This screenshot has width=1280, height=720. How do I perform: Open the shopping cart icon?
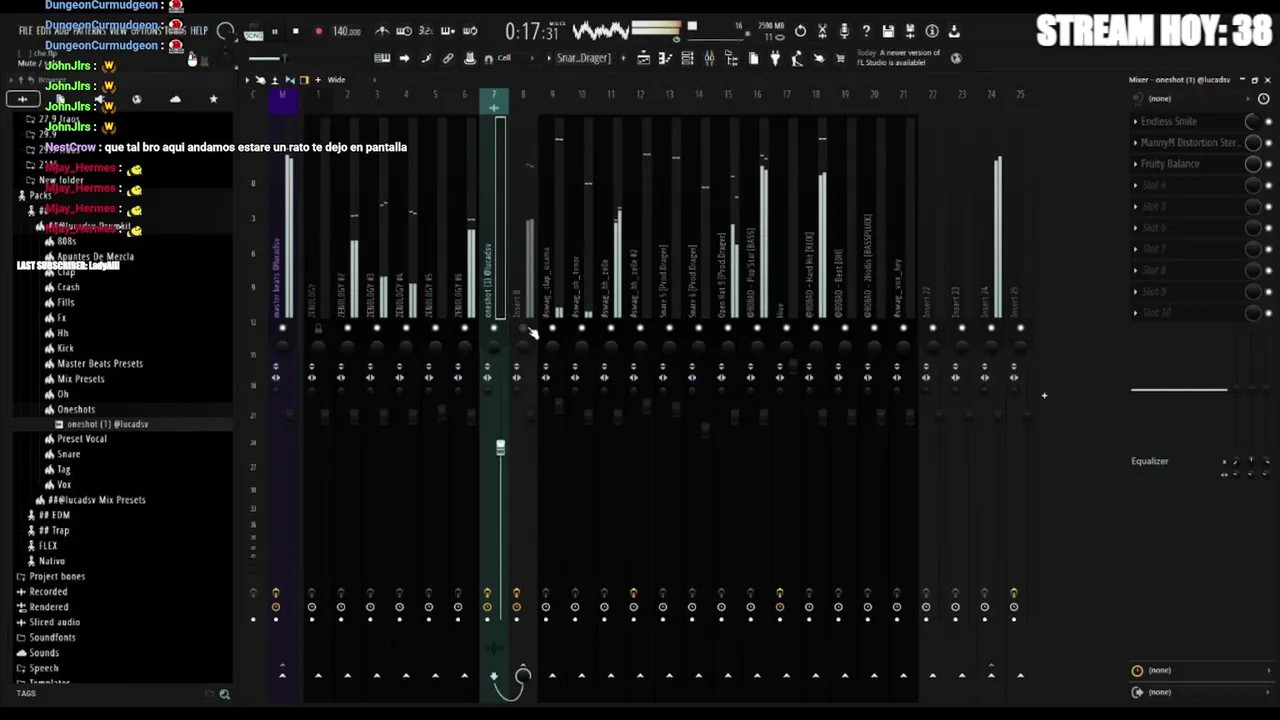[x=840, y=59]
